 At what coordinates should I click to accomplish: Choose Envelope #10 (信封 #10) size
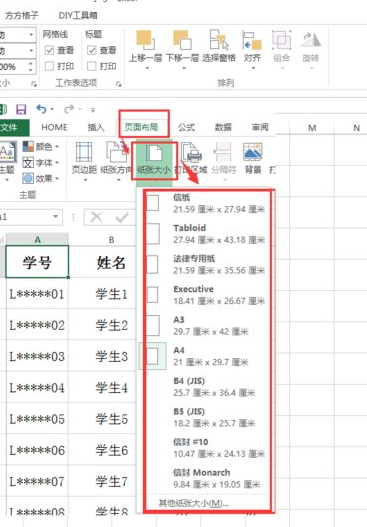(x=206, y=448)
